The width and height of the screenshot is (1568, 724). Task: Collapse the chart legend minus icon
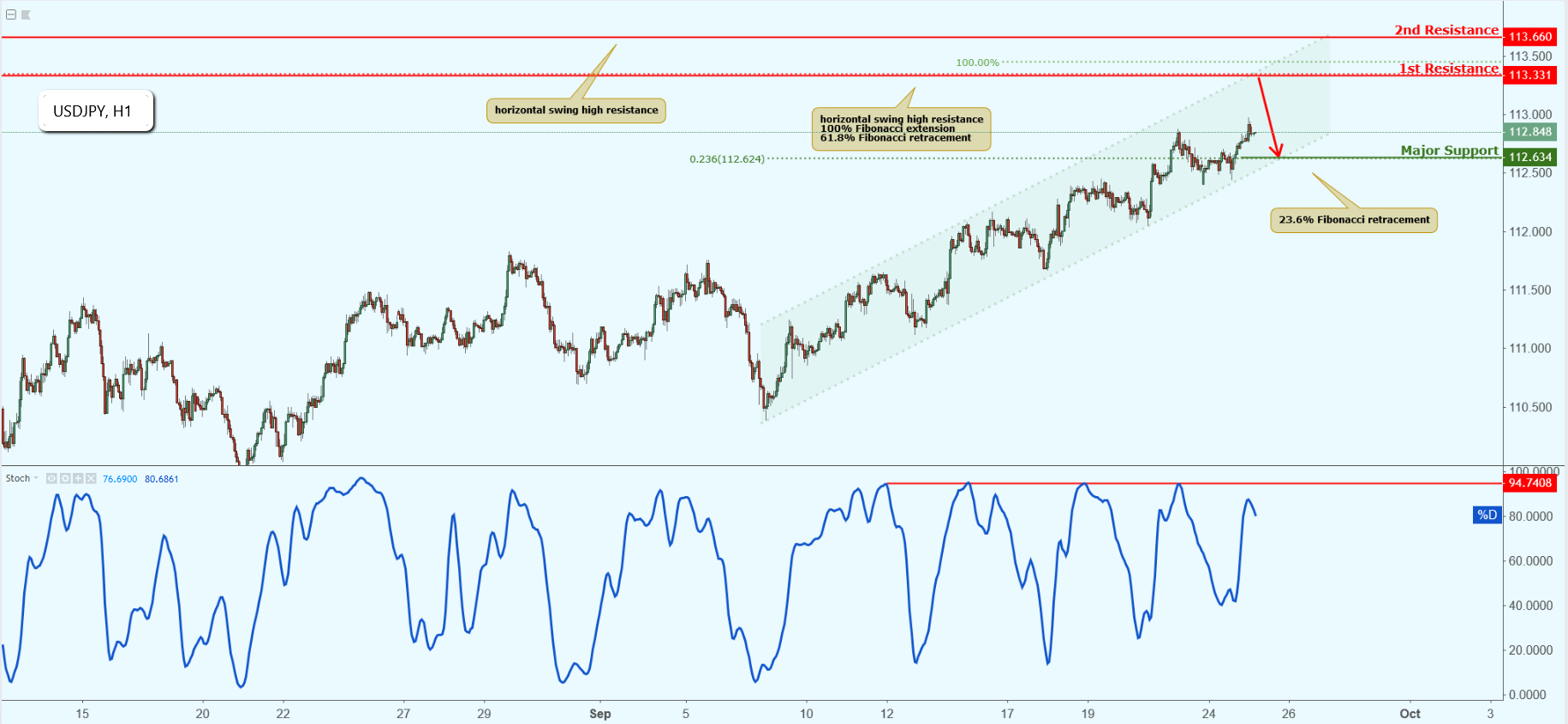coord(11,15)
